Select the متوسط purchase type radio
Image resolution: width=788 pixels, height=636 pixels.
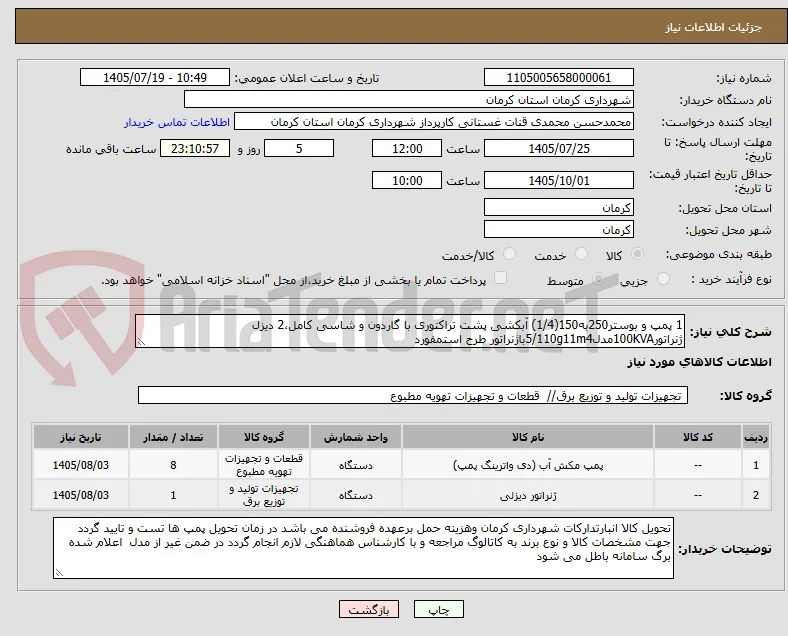click(x=598, y=279)
